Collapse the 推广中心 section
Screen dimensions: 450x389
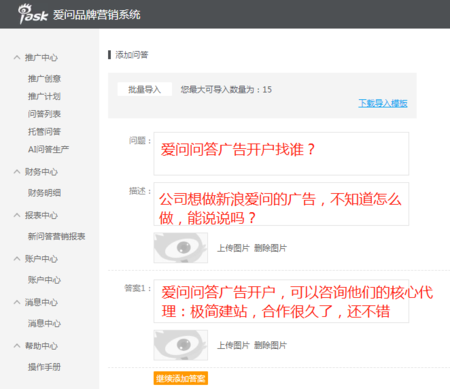36,57
